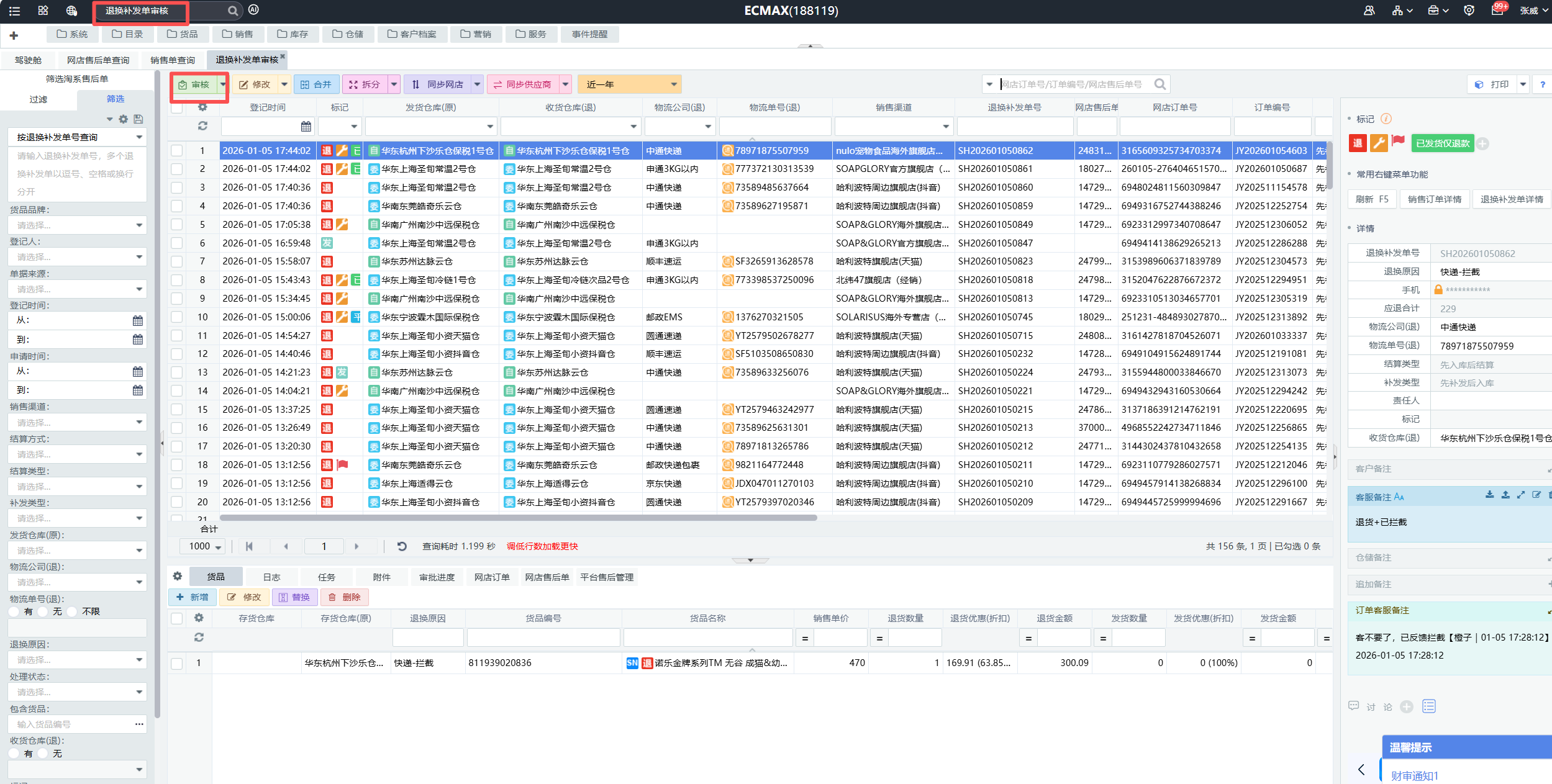Open the 销售渠道 column filter dropdown

(946, 127)
